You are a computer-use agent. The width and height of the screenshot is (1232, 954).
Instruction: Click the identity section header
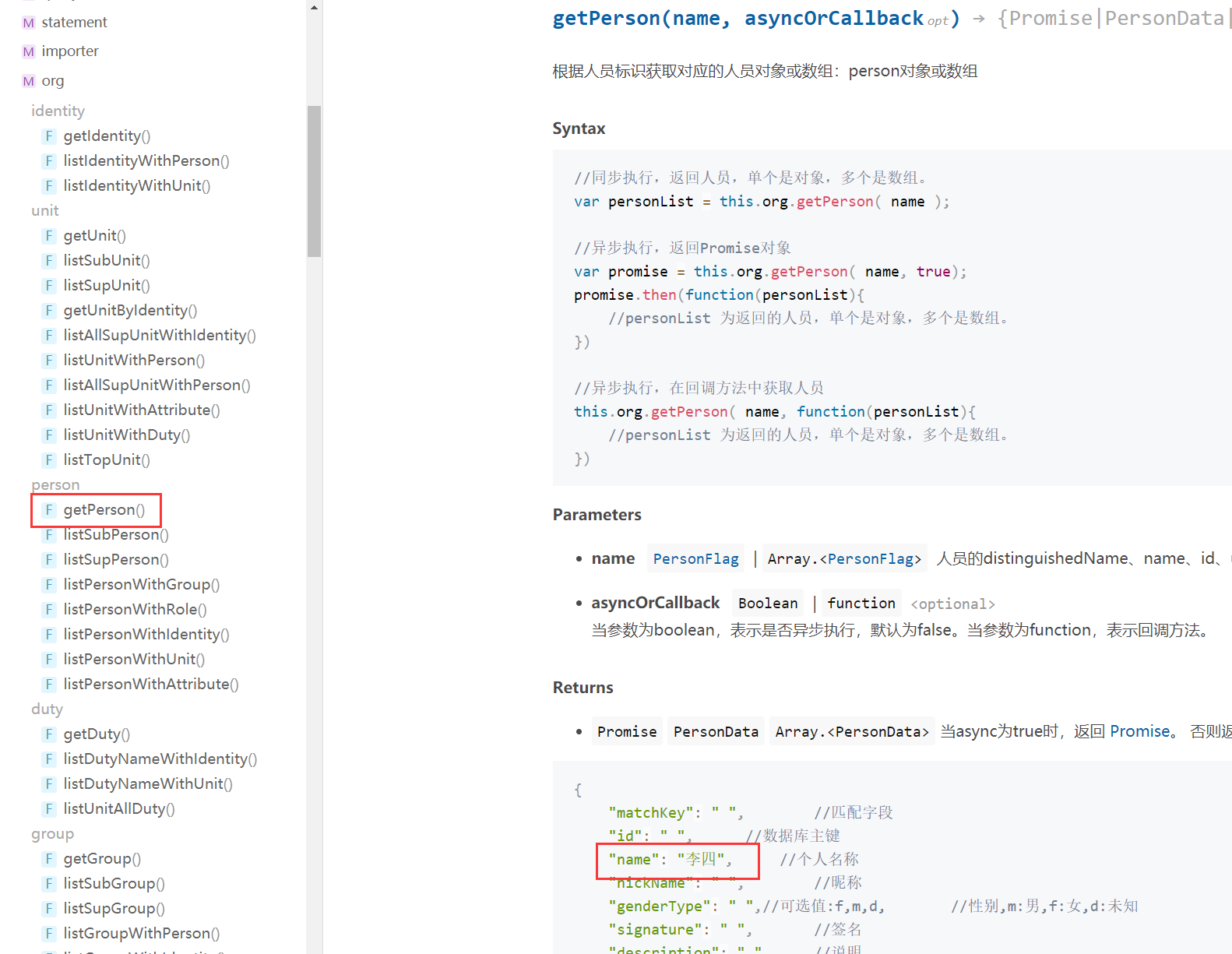point(58,111)
